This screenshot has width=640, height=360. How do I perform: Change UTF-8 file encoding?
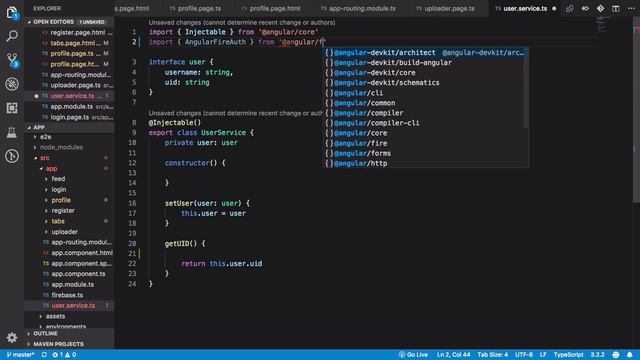pyautogui.click(x=524, y=355)
